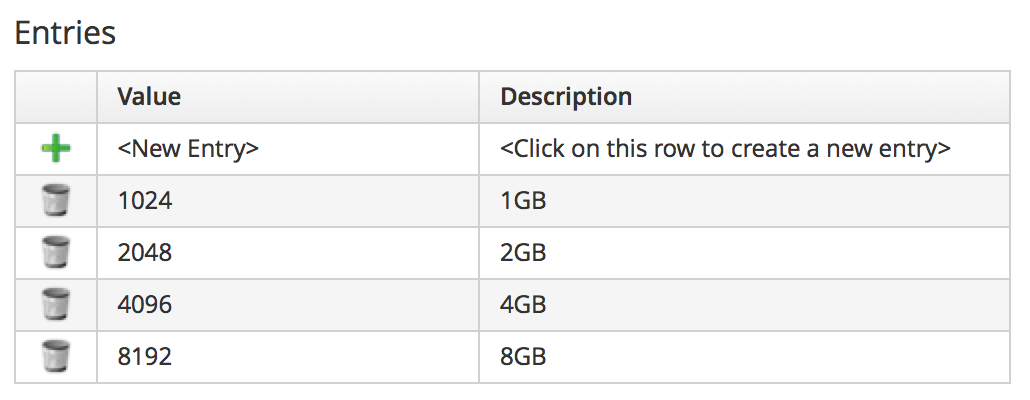Delete the 4096 entry with trash icon
The image size is (1030, 400).
point(56,304)
